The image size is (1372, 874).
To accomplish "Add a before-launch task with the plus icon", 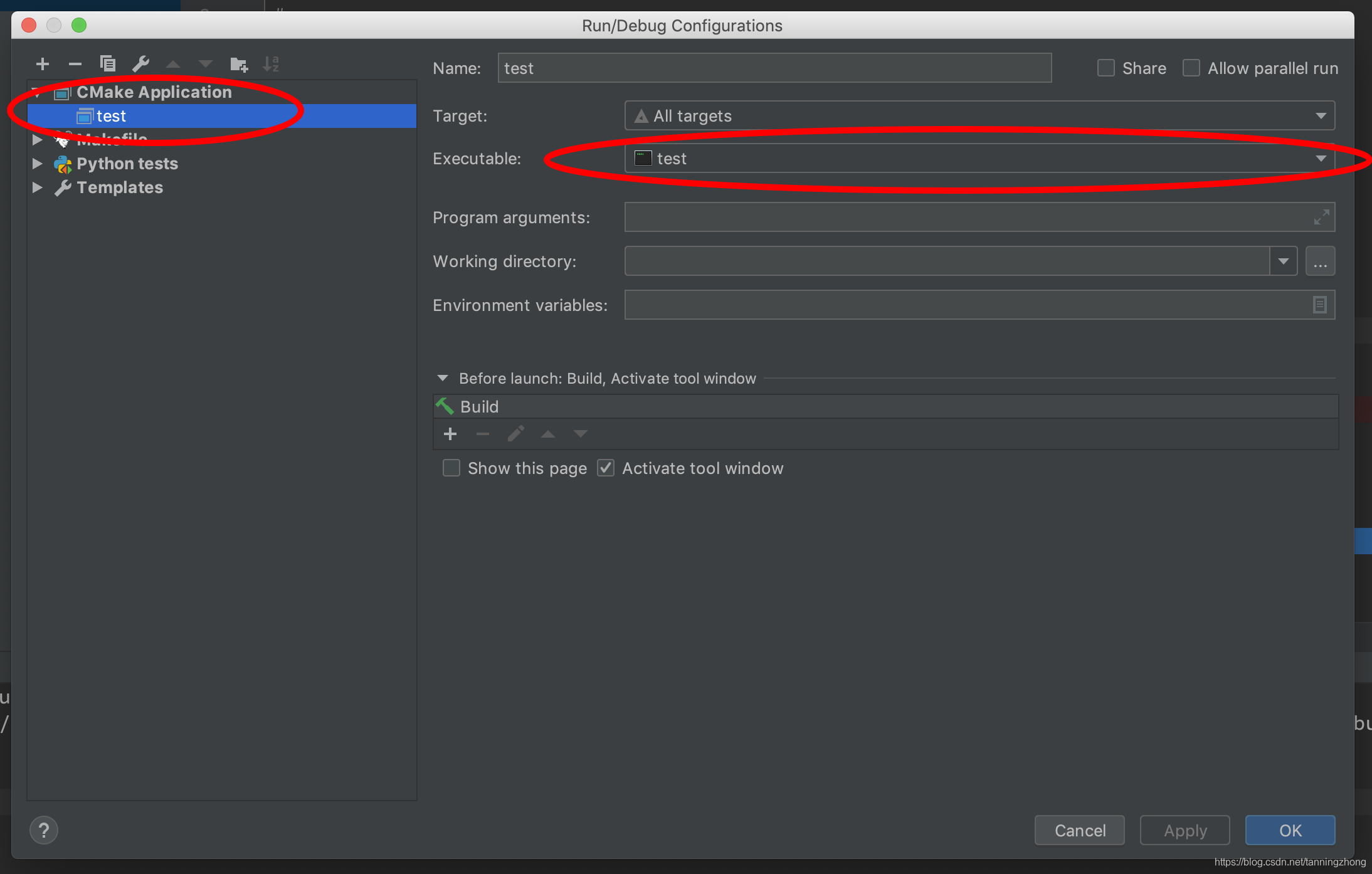I will pos(450,434).
